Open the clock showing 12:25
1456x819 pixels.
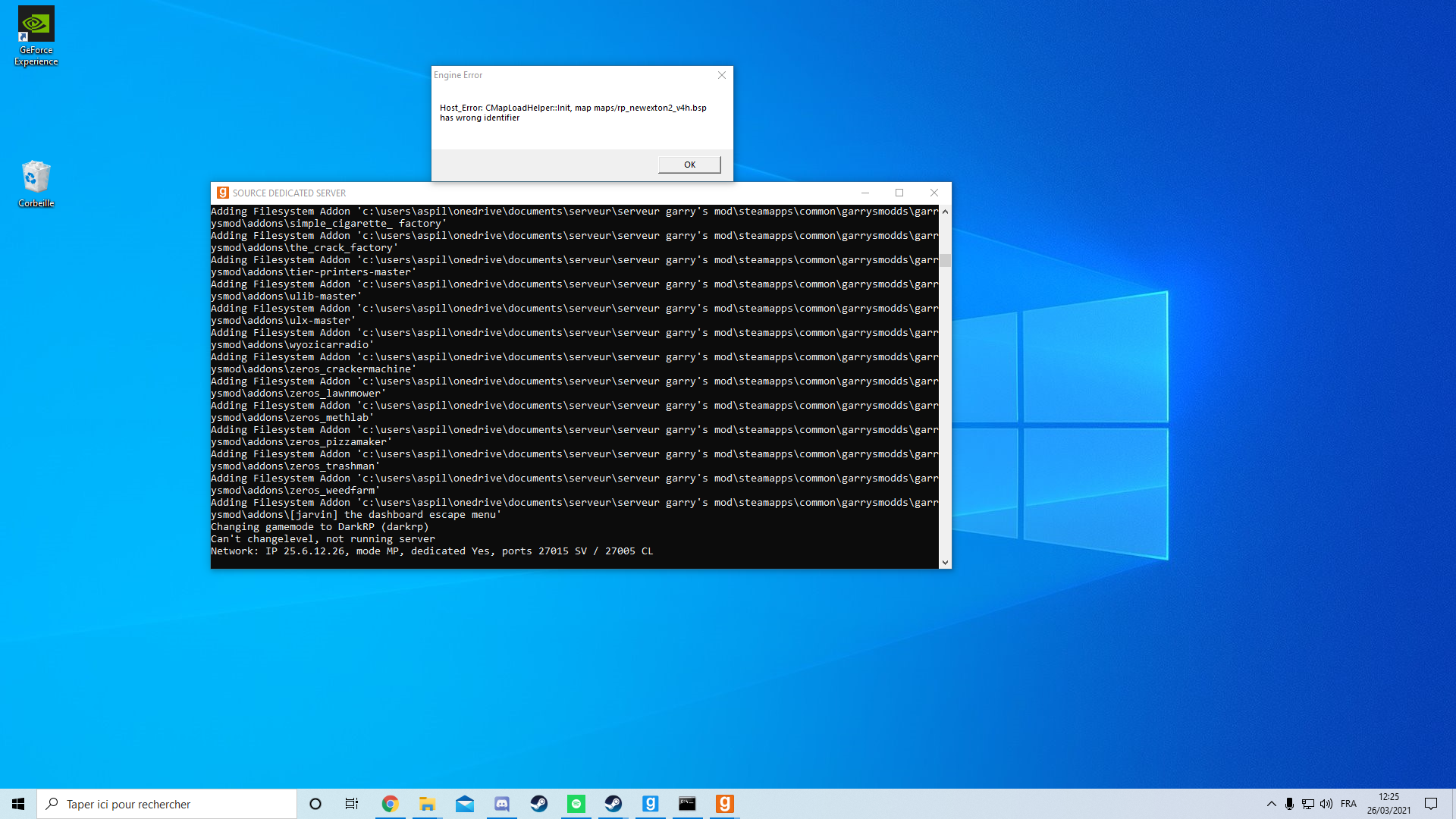point(1389,804)
